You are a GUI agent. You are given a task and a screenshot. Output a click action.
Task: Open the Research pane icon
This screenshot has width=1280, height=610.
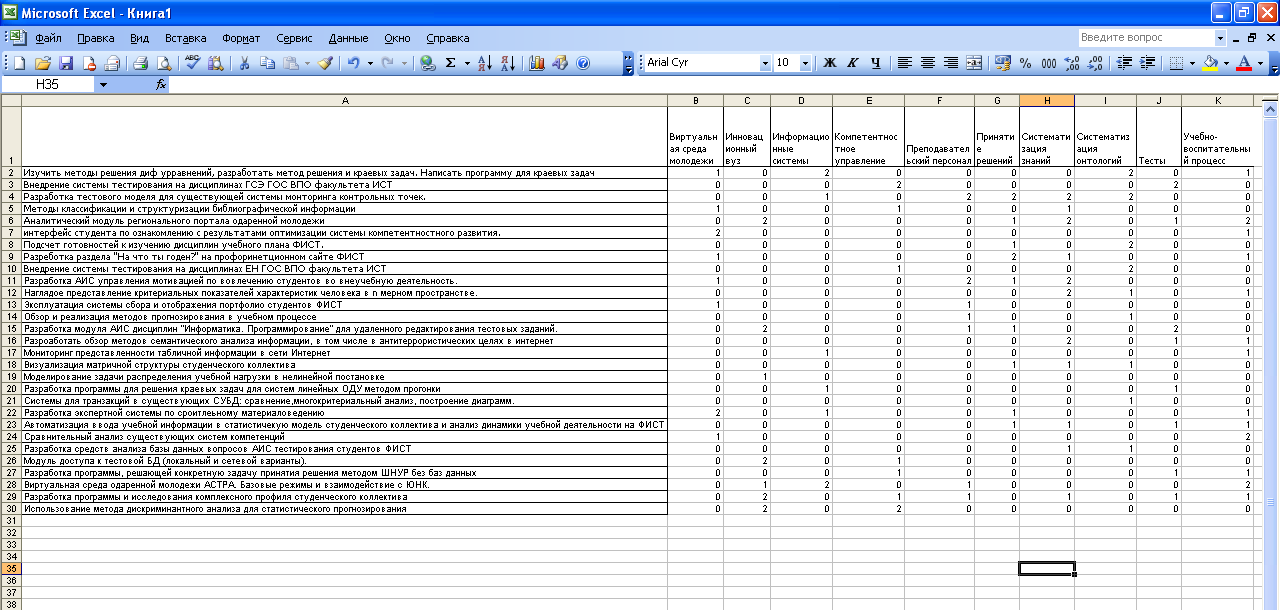point(216,62)
